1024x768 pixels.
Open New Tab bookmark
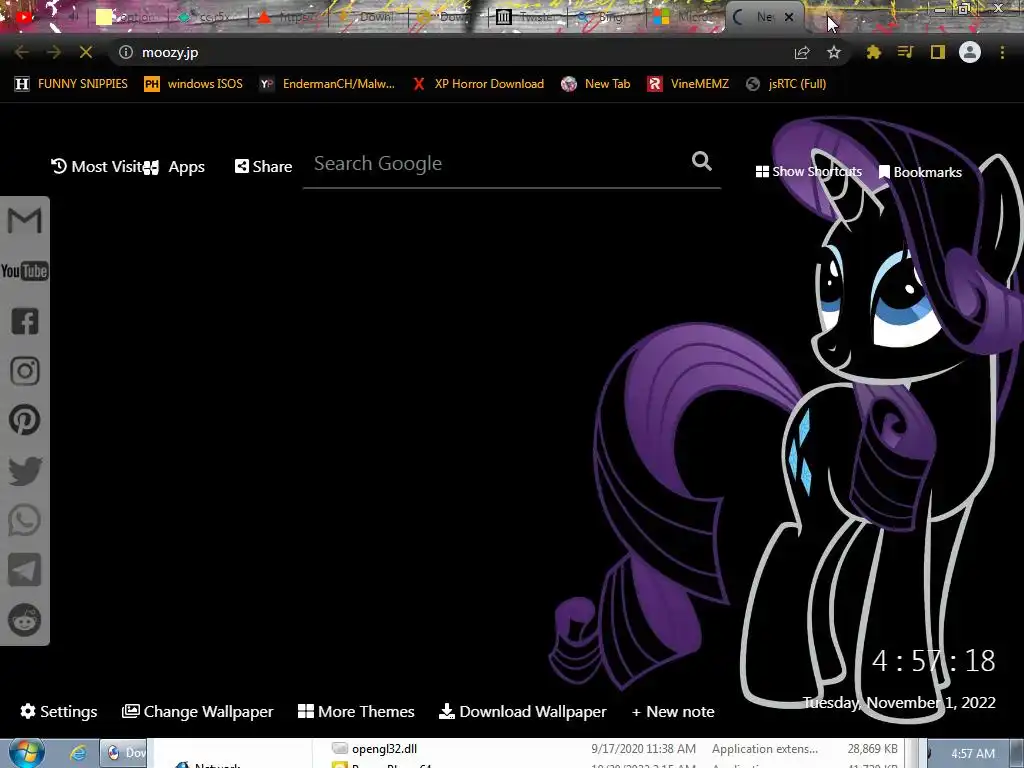596,84
